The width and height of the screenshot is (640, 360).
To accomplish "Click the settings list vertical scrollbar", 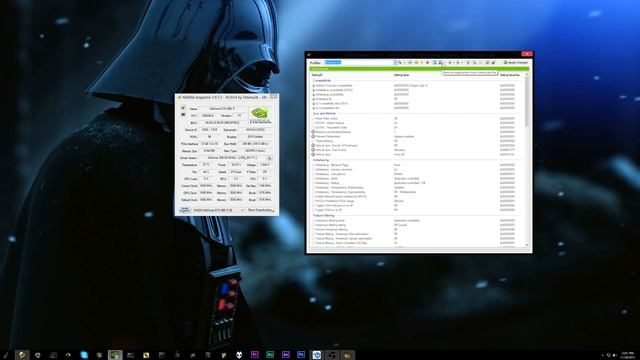I will (x=527, y=159).
